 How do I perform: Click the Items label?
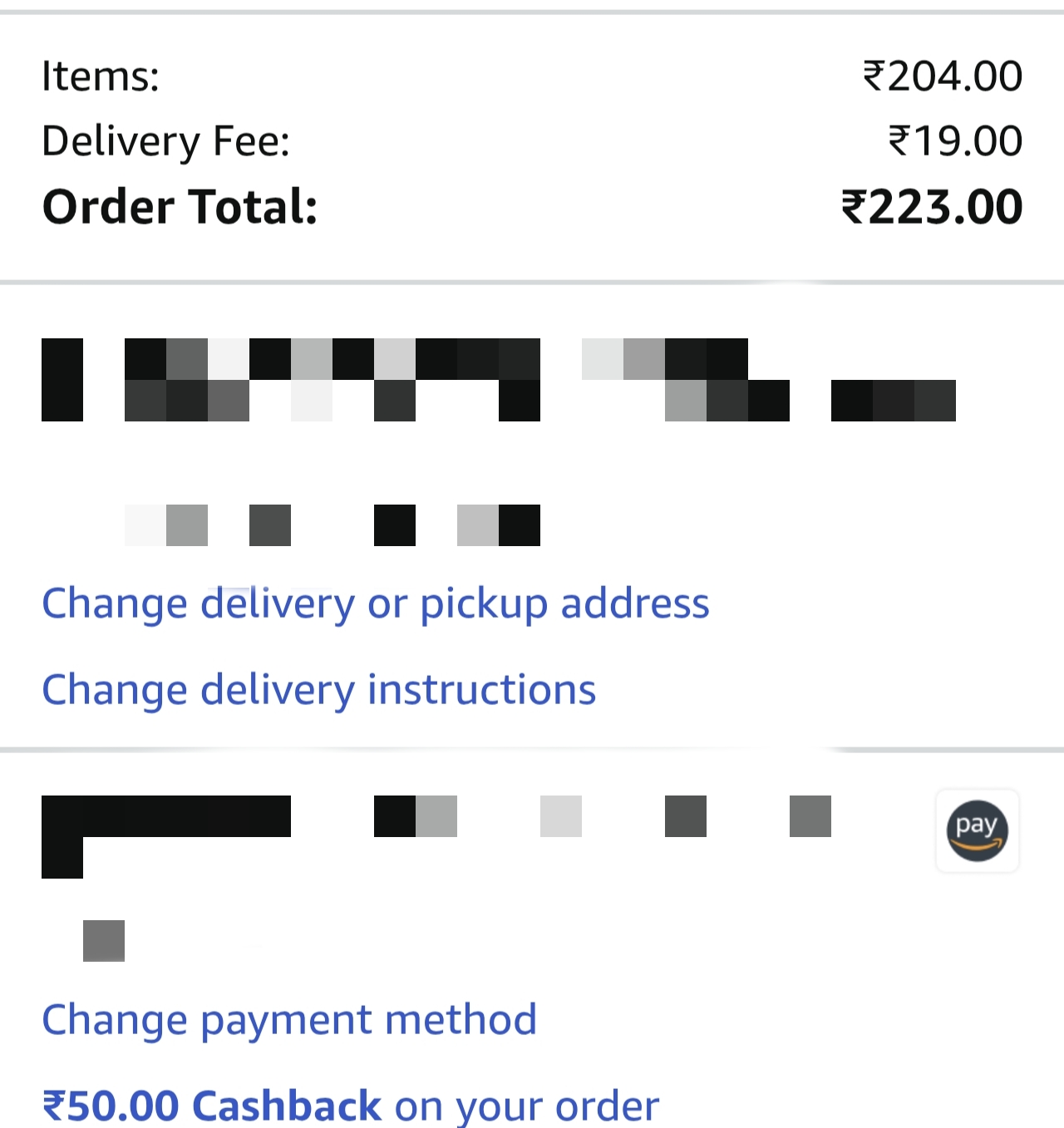coord(101,76)
